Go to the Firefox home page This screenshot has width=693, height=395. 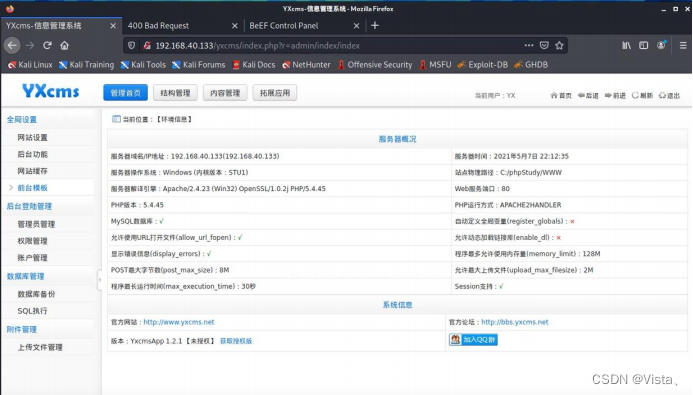[65, 45]
